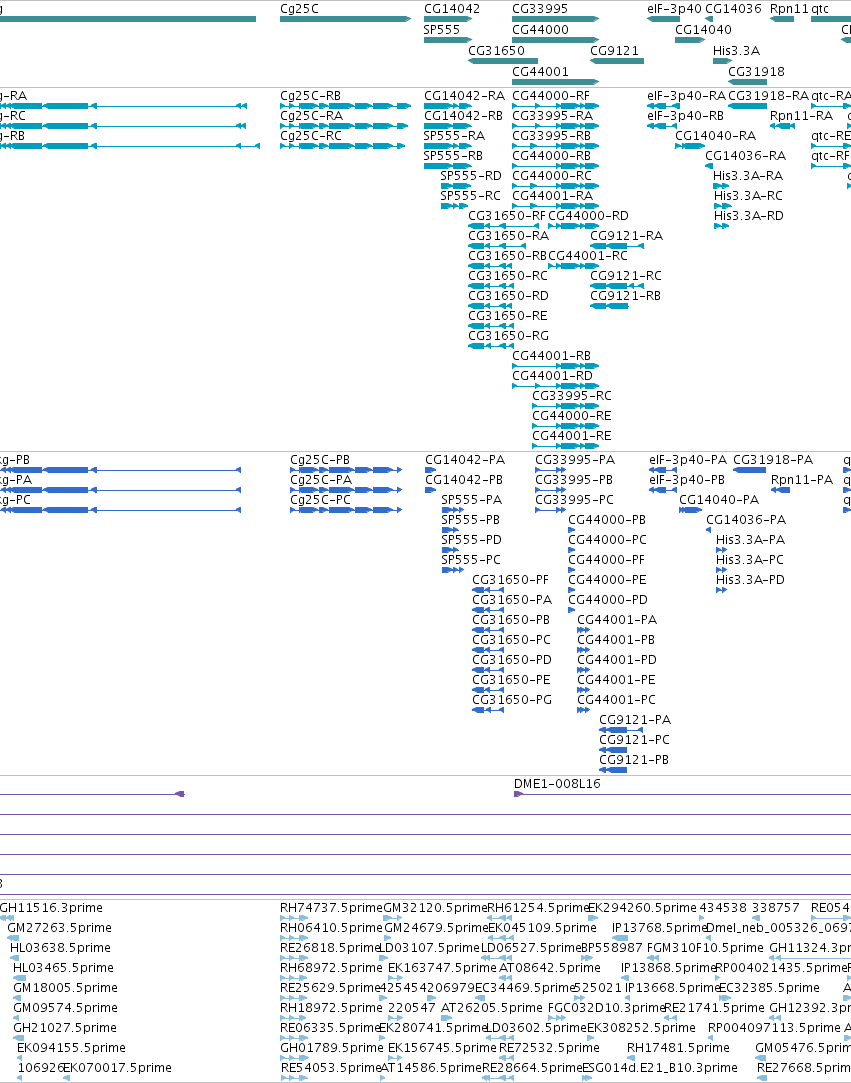Image resolution: width=851 pixels, height=1083 pixels.
Task: Click the Cg25C-RC transcript label
Action: 310,135
